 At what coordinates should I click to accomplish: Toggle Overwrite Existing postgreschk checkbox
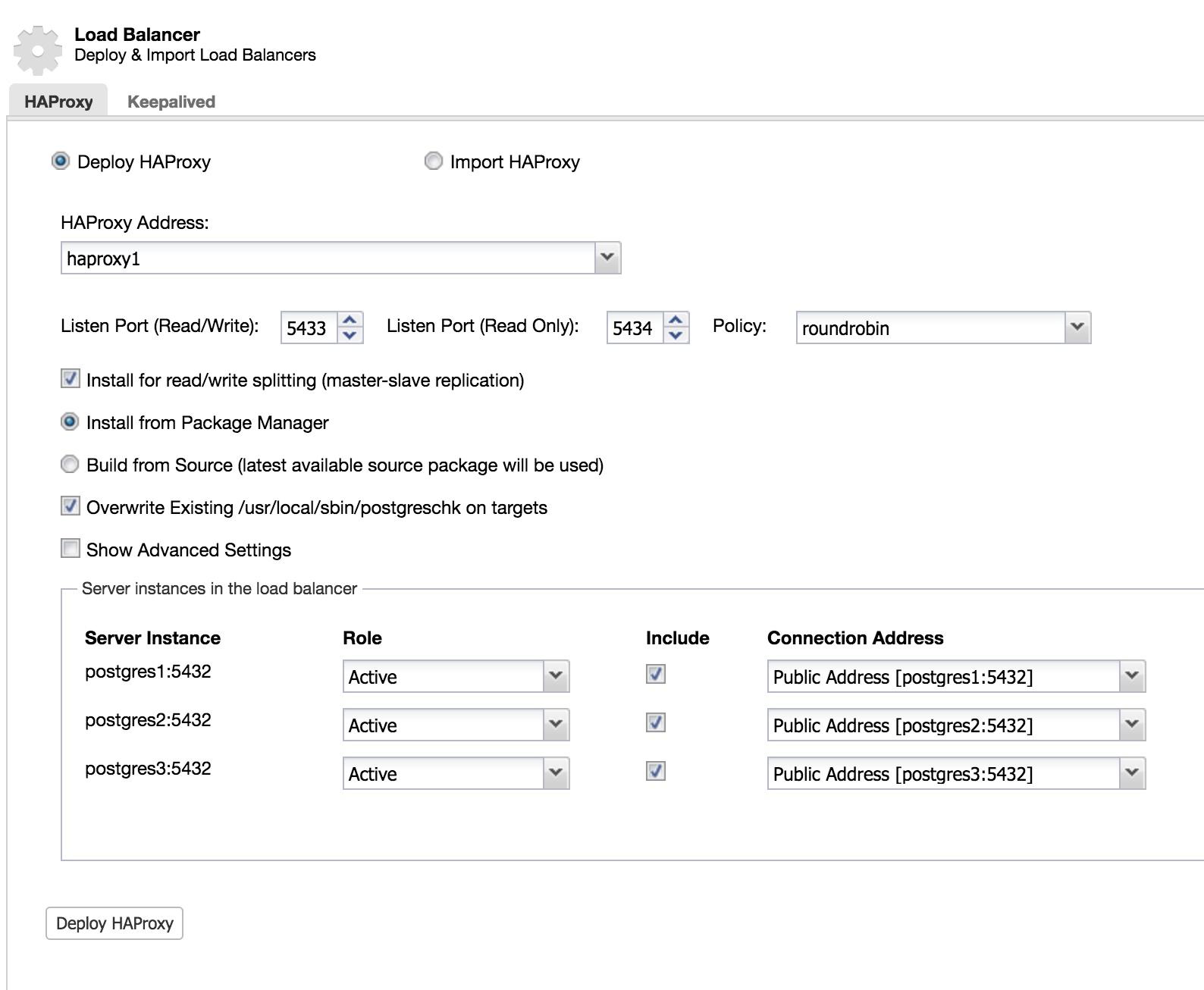click(71, 506)
